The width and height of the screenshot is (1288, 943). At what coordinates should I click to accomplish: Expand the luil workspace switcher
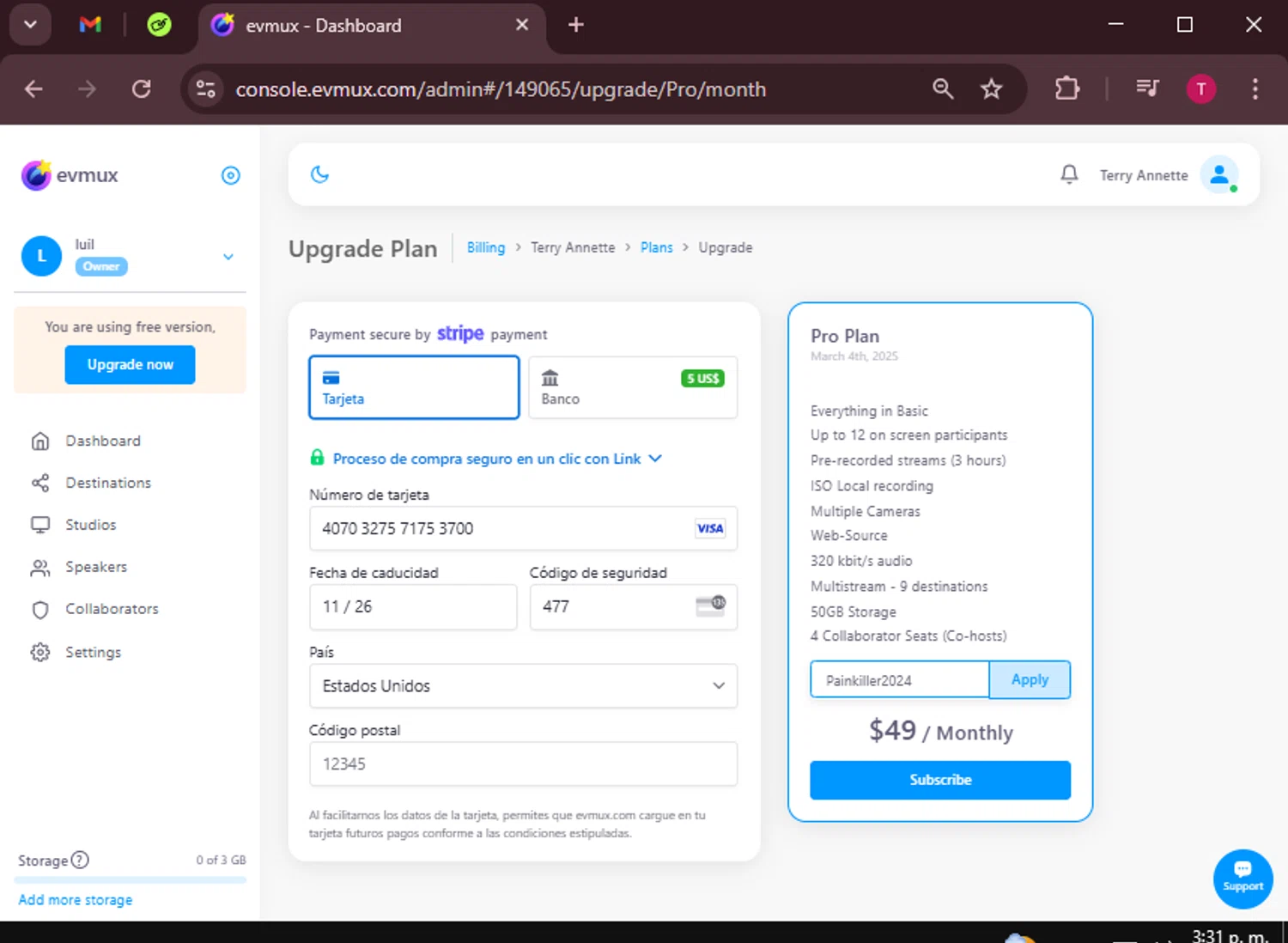tap(228, 256)
